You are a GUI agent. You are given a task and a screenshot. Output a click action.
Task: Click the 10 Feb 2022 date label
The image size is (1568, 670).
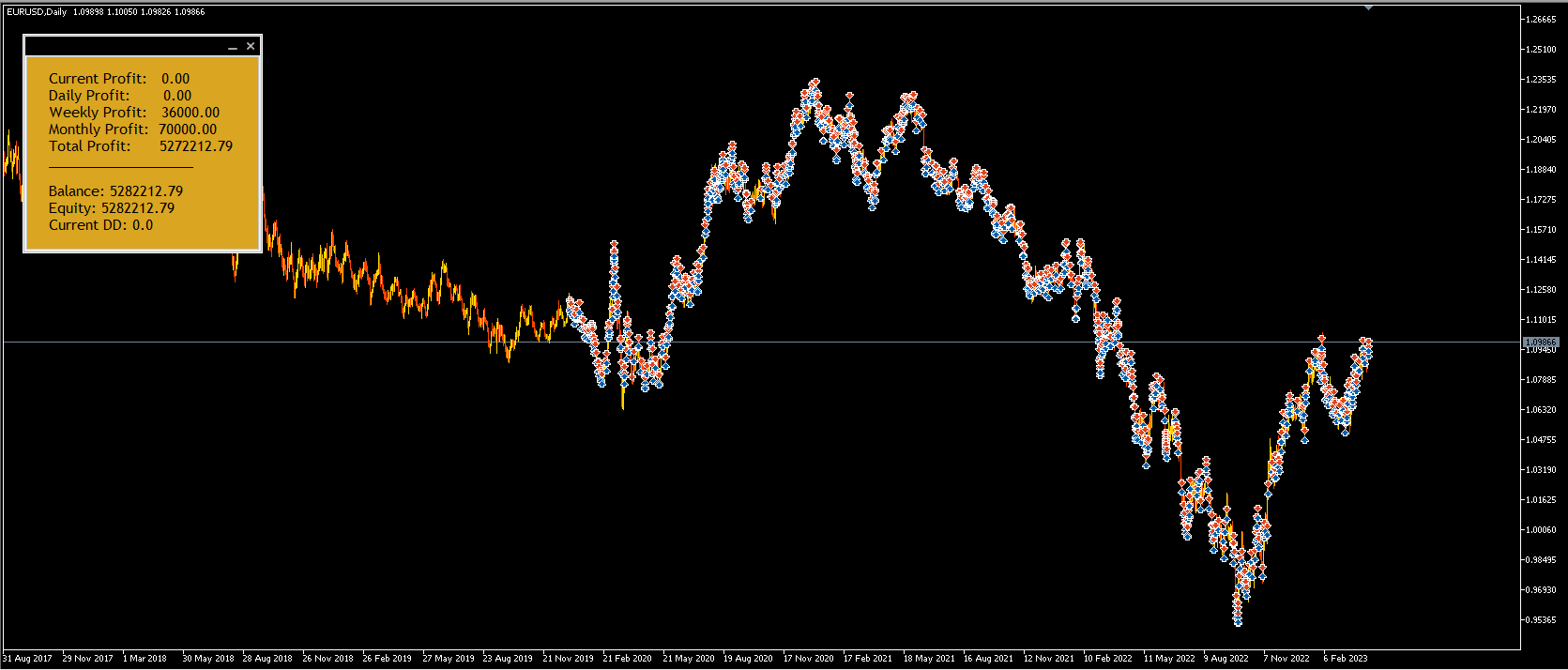coord(1107,659)
